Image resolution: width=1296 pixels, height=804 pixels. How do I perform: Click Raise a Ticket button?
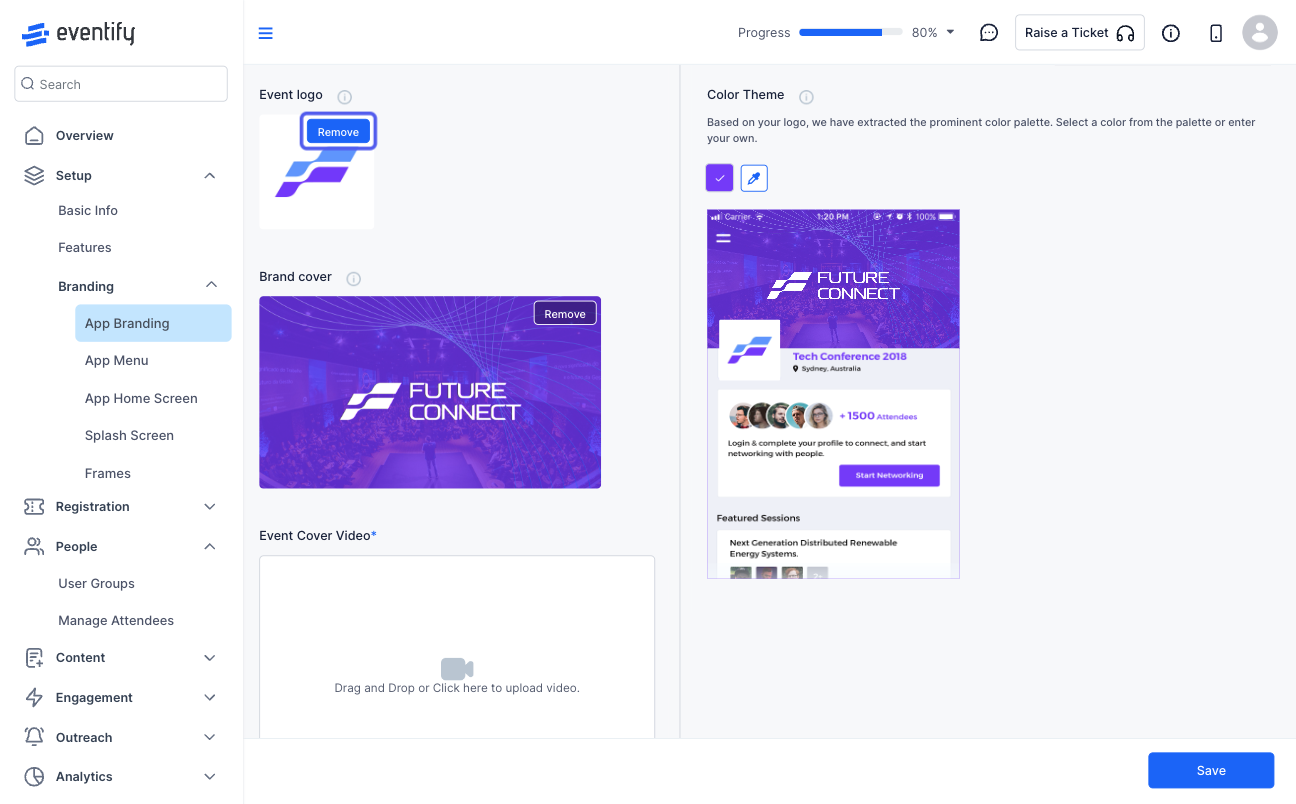1080,33
